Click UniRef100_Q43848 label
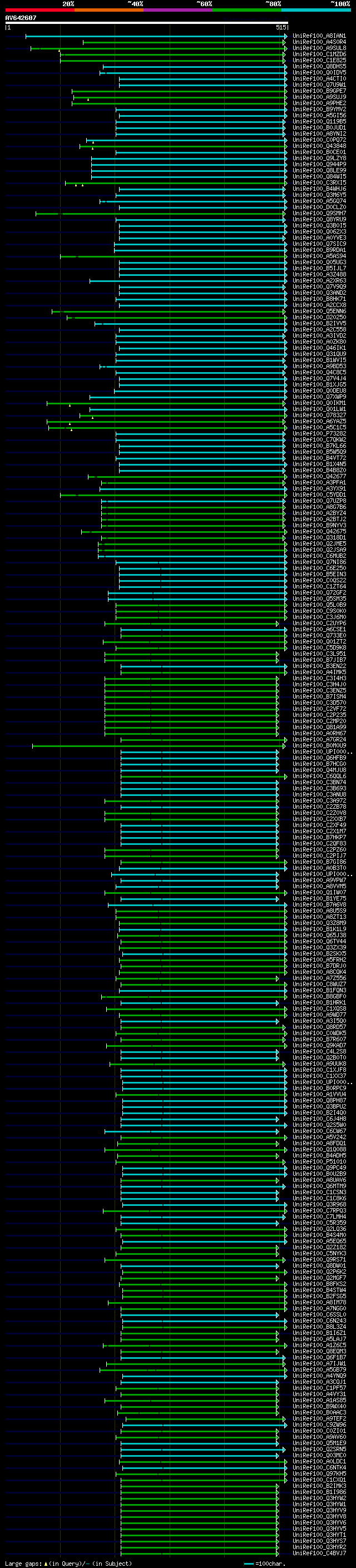Image resolution: width=356 pixels, height=1568 pixels. point(319,146)
